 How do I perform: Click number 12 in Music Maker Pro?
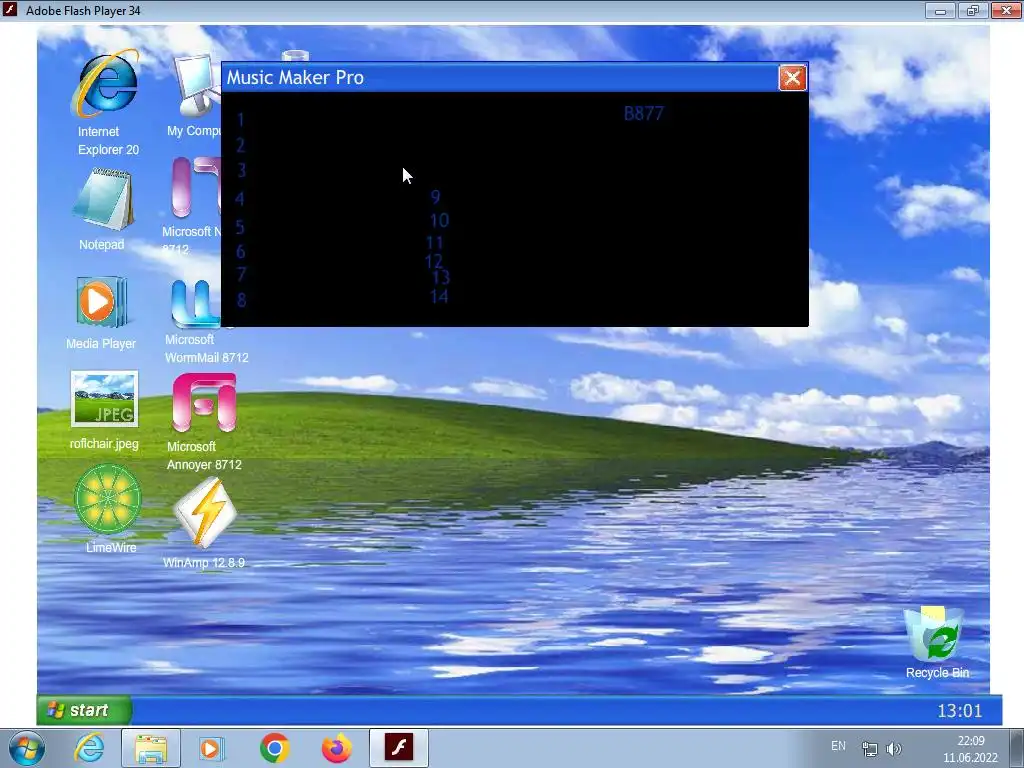434,261
